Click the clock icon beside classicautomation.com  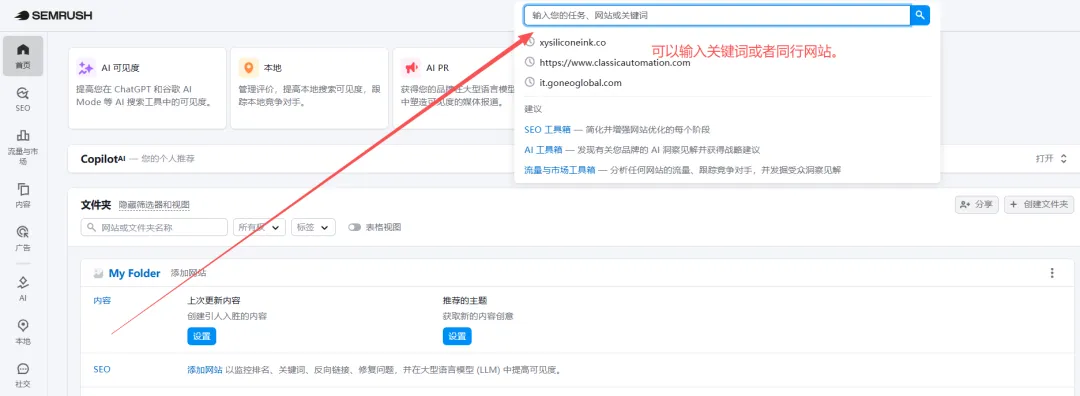530,62
